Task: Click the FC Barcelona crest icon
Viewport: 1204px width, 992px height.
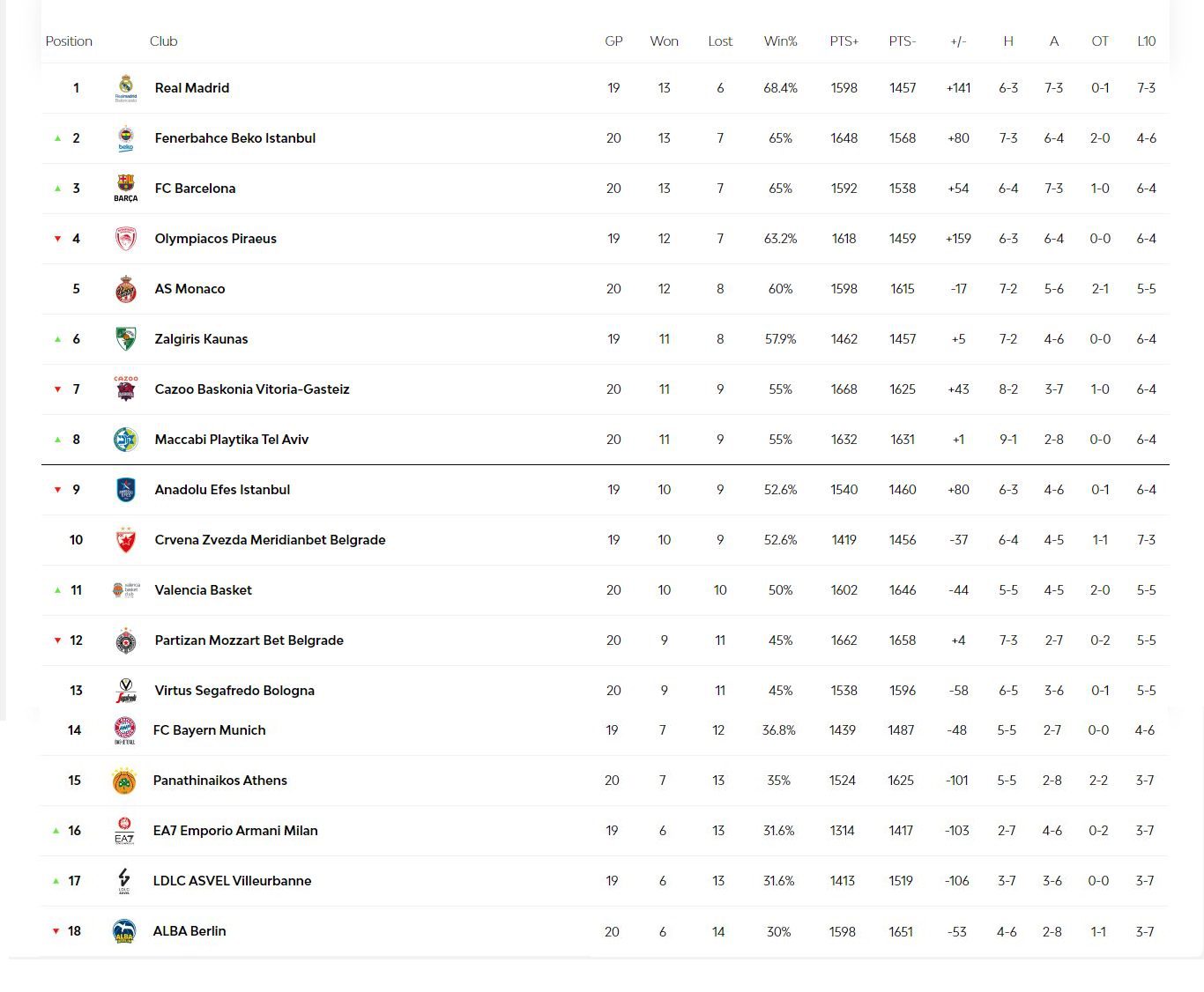Action: [x=126, y=188]
